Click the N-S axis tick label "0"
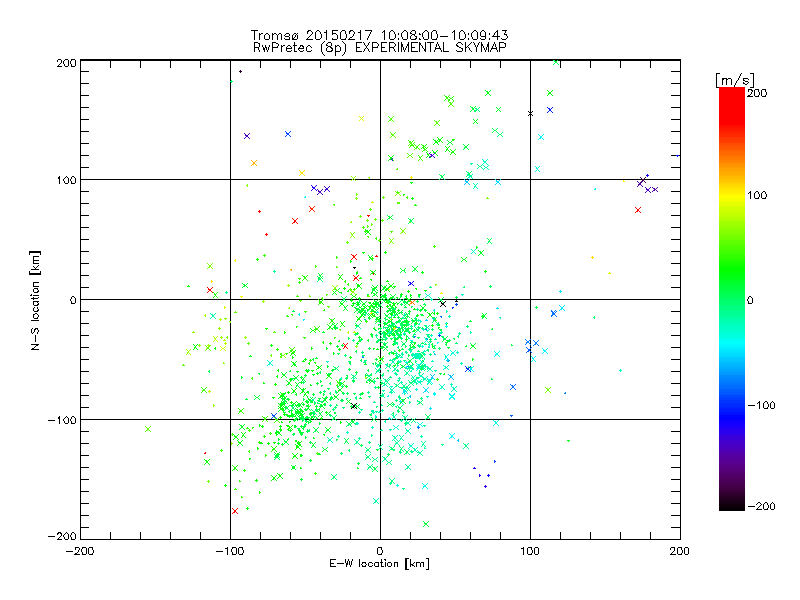This screenshot has width=800, height=600. click(73, 300)
